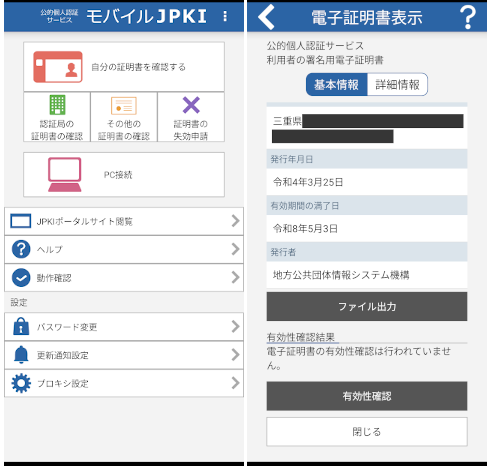The height and width of the screenshot is (466, 490).
Task: Tap the 設定 section label
Action: 19,302
